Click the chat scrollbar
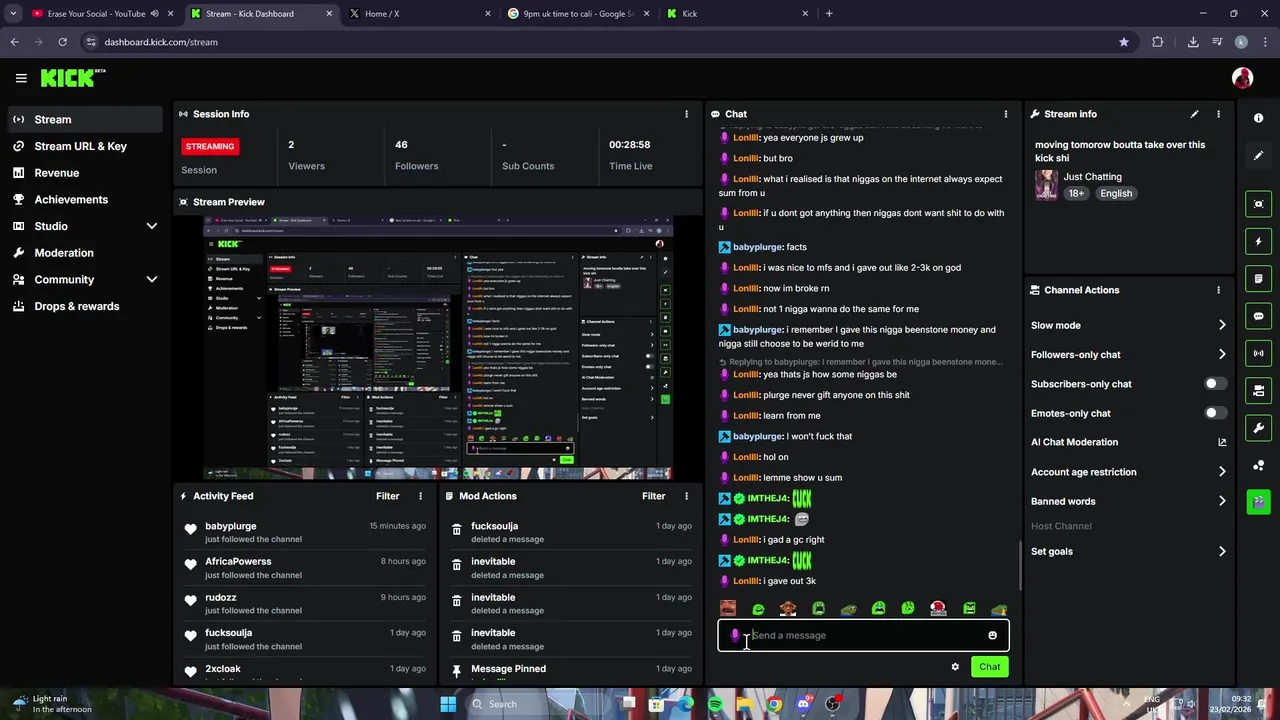 coord(1019,565)
